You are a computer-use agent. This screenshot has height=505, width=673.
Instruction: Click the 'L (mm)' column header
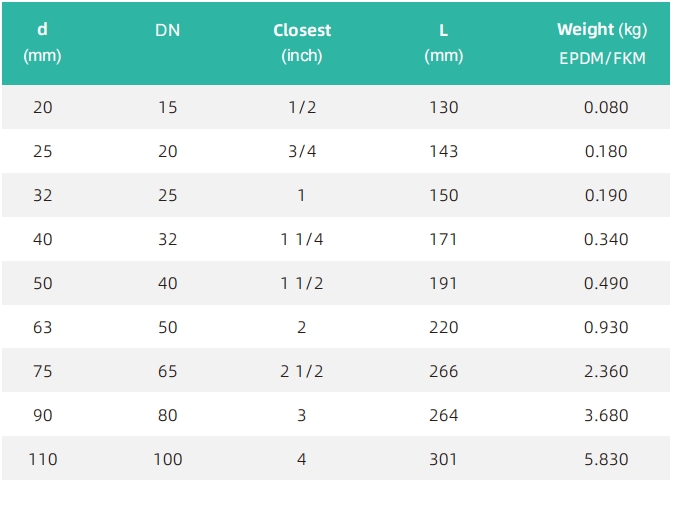(443, 43)
